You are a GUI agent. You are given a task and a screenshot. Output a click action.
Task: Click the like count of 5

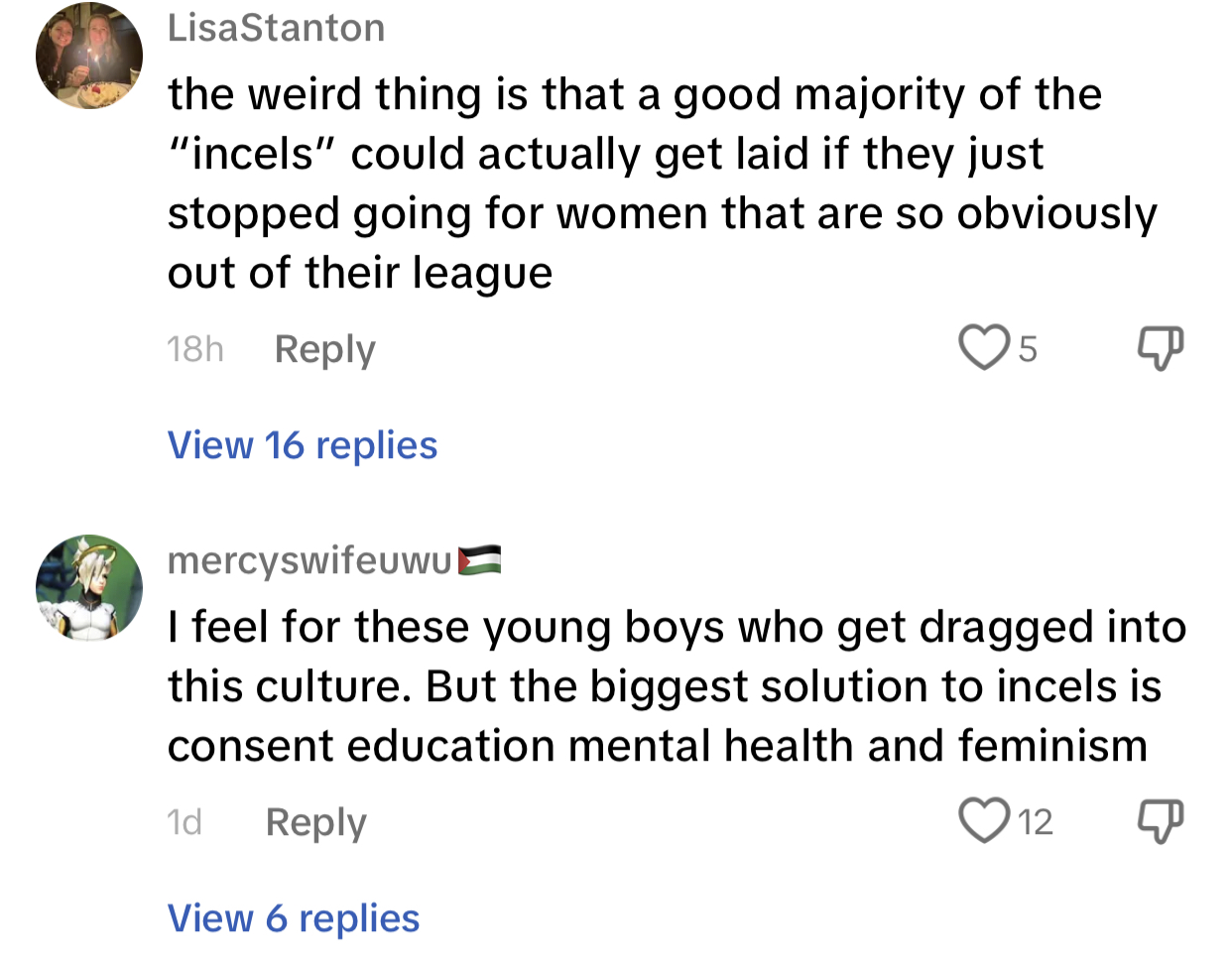tap(1028, 349)
